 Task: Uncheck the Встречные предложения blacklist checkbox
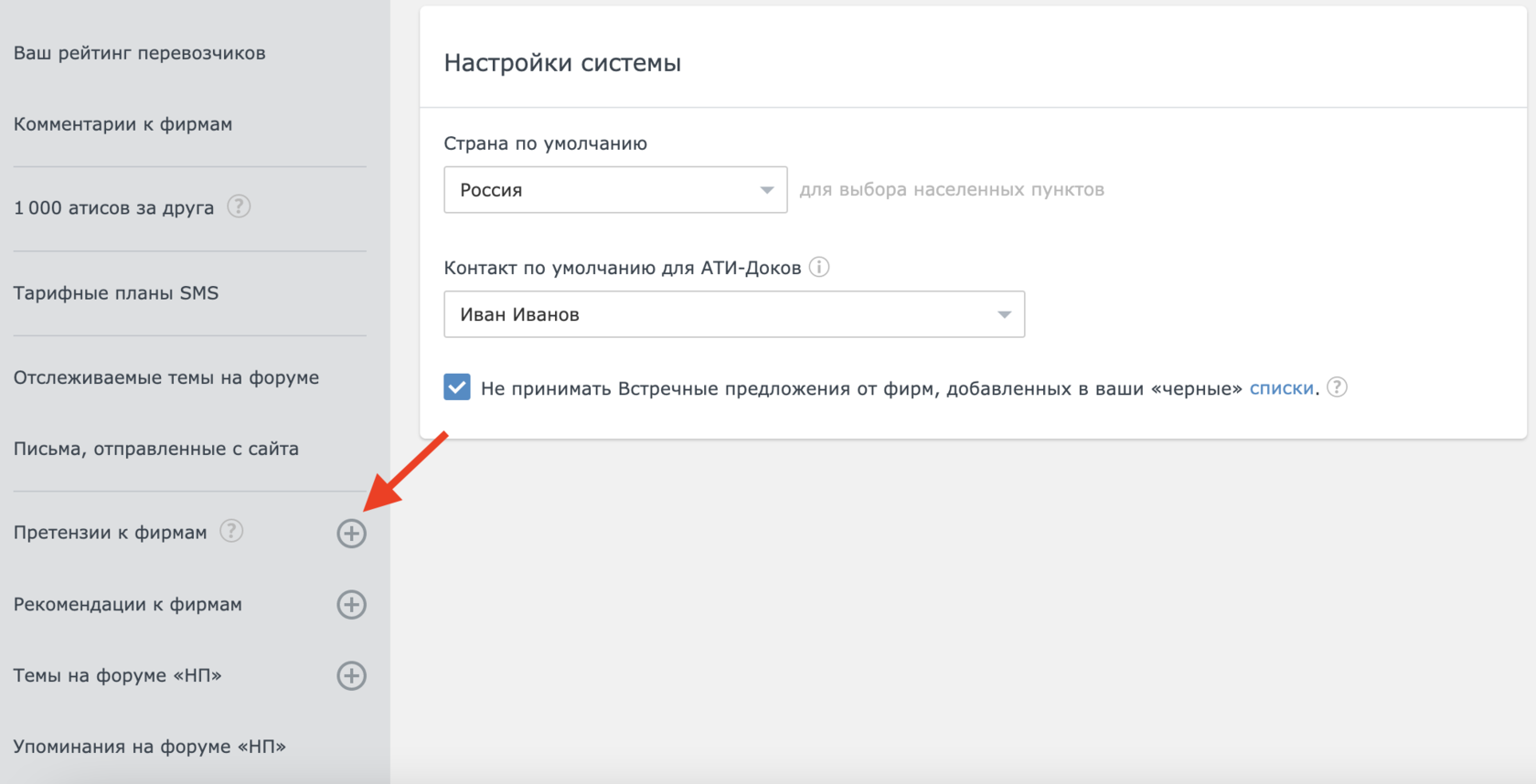point(457,387)
